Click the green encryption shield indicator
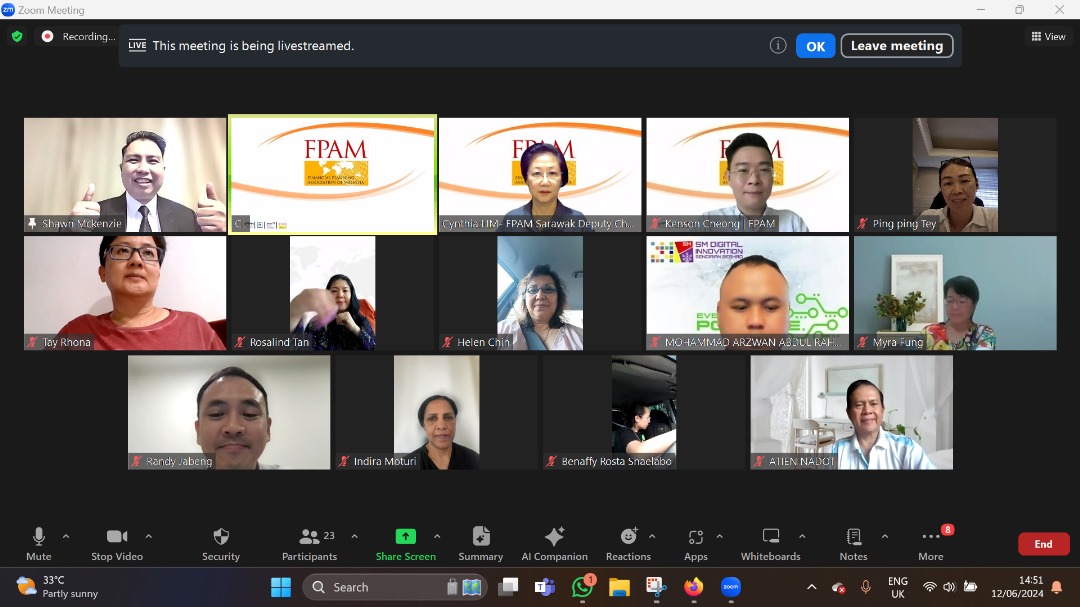This screenshot has height=607, width=1080. (17, 37)
